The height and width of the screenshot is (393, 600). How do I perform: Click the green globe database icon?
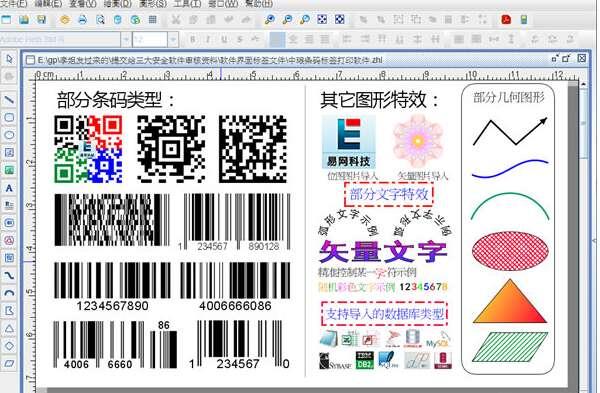point(135,19)
